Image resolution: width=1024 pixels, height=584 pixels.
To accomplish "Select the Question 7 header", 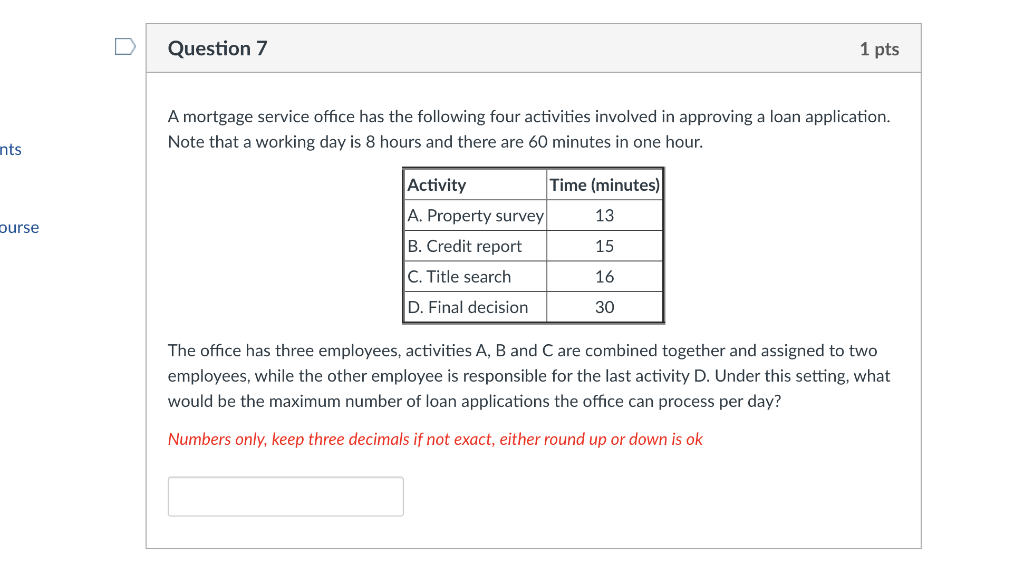I will [x=218, y=47].
